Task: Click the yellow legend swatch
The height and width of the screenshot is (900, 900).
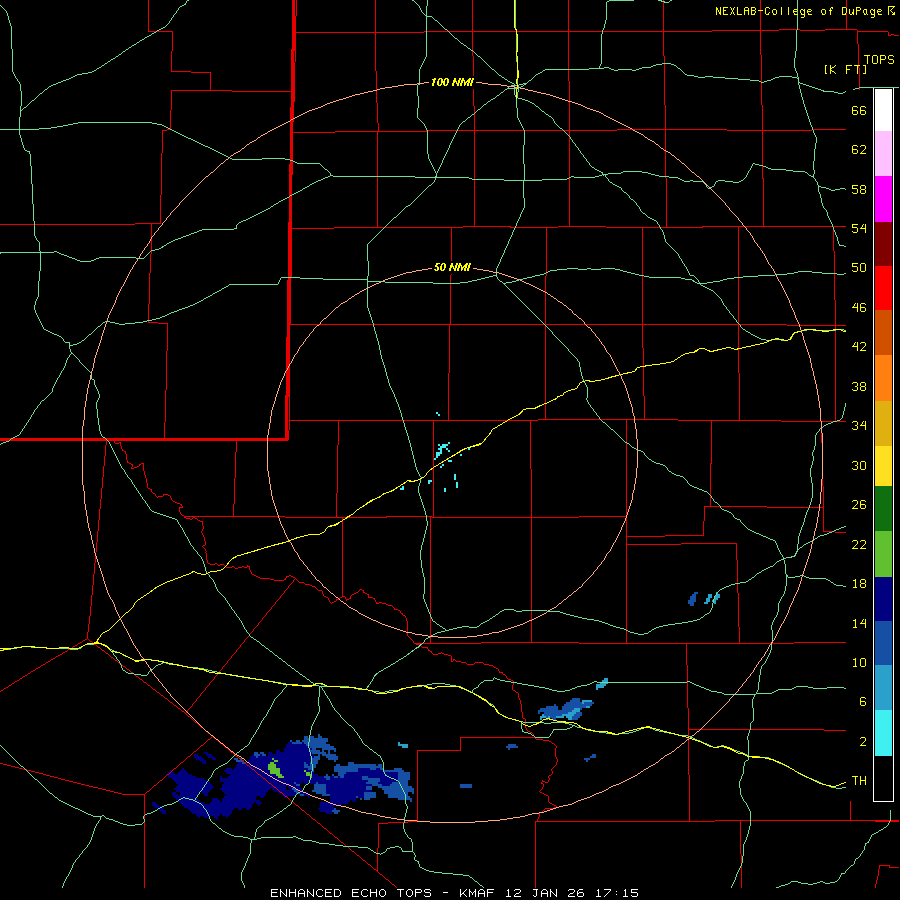Action: pos(883,466)
